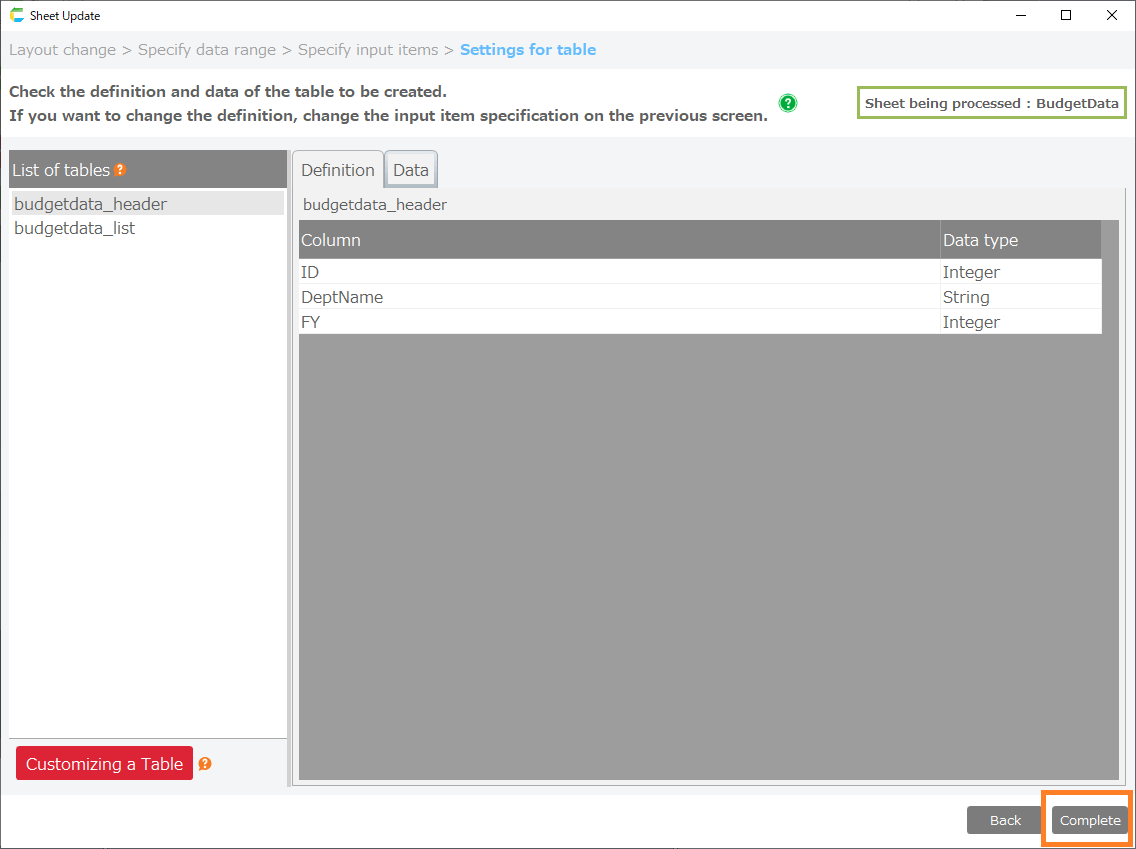1136x849 pixels.
Task: Click the Layout change breadcrumb step
Action: [61, 50]
